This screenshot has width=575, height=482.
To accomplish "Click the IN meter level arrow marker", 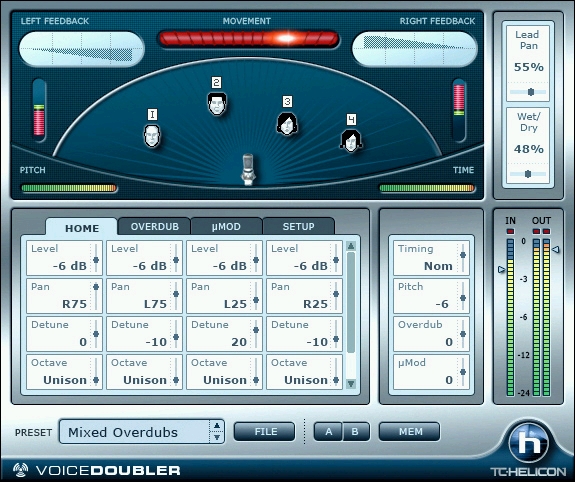I will click(501, 270).
